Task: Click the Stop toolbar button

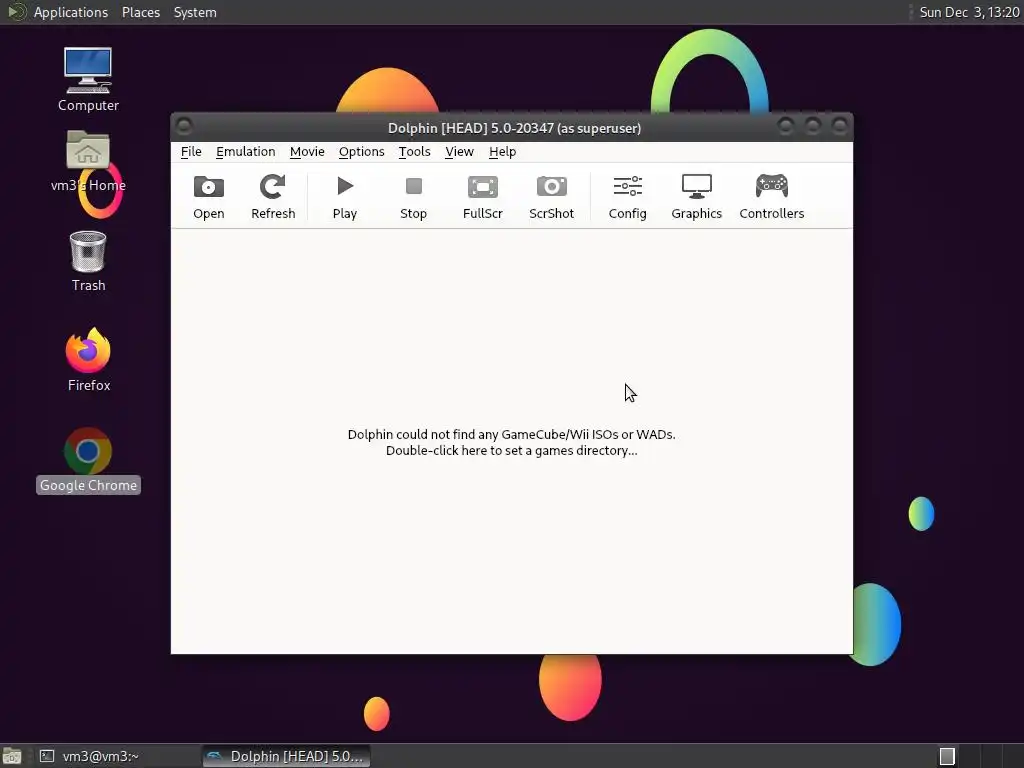Action: click(413, 197)
